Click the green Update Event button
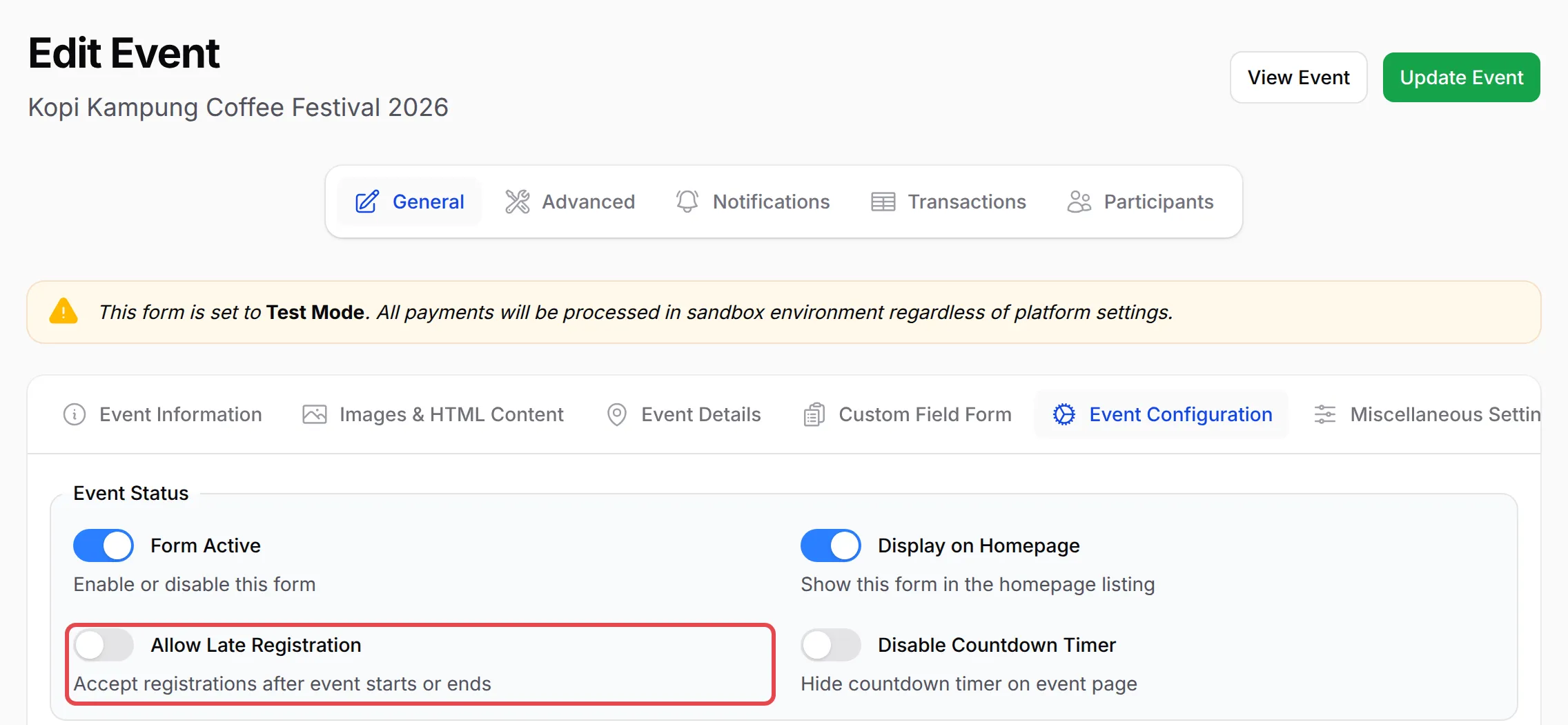This screenshot has width=1568, height=725. 1461,77
